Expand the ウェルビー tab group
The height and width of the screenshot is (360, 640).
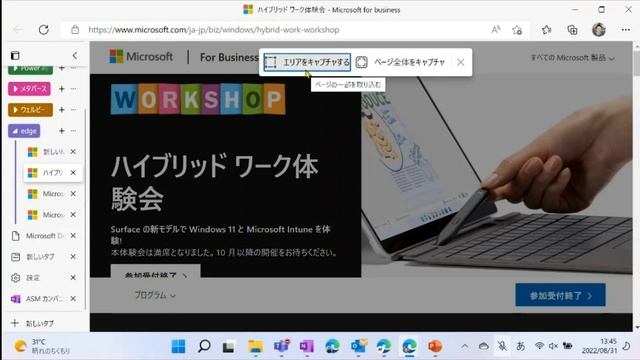click(30, 110)
